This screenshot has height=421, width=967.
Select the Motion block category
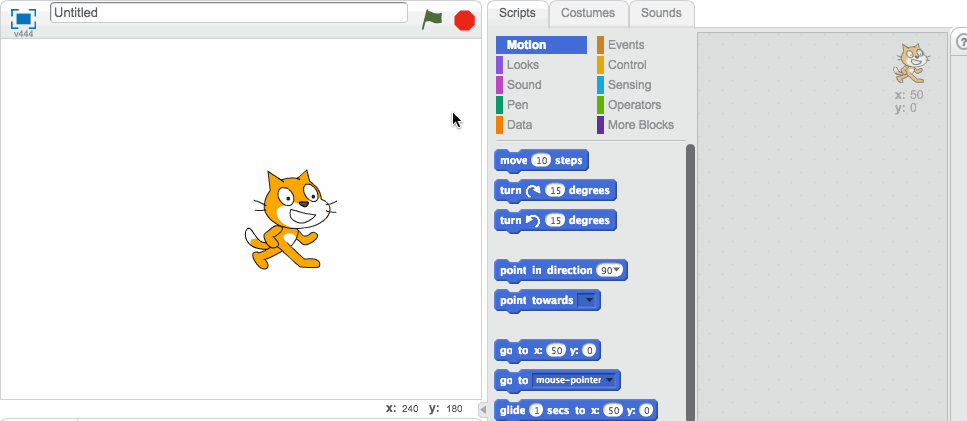click(x=541, y=45)
